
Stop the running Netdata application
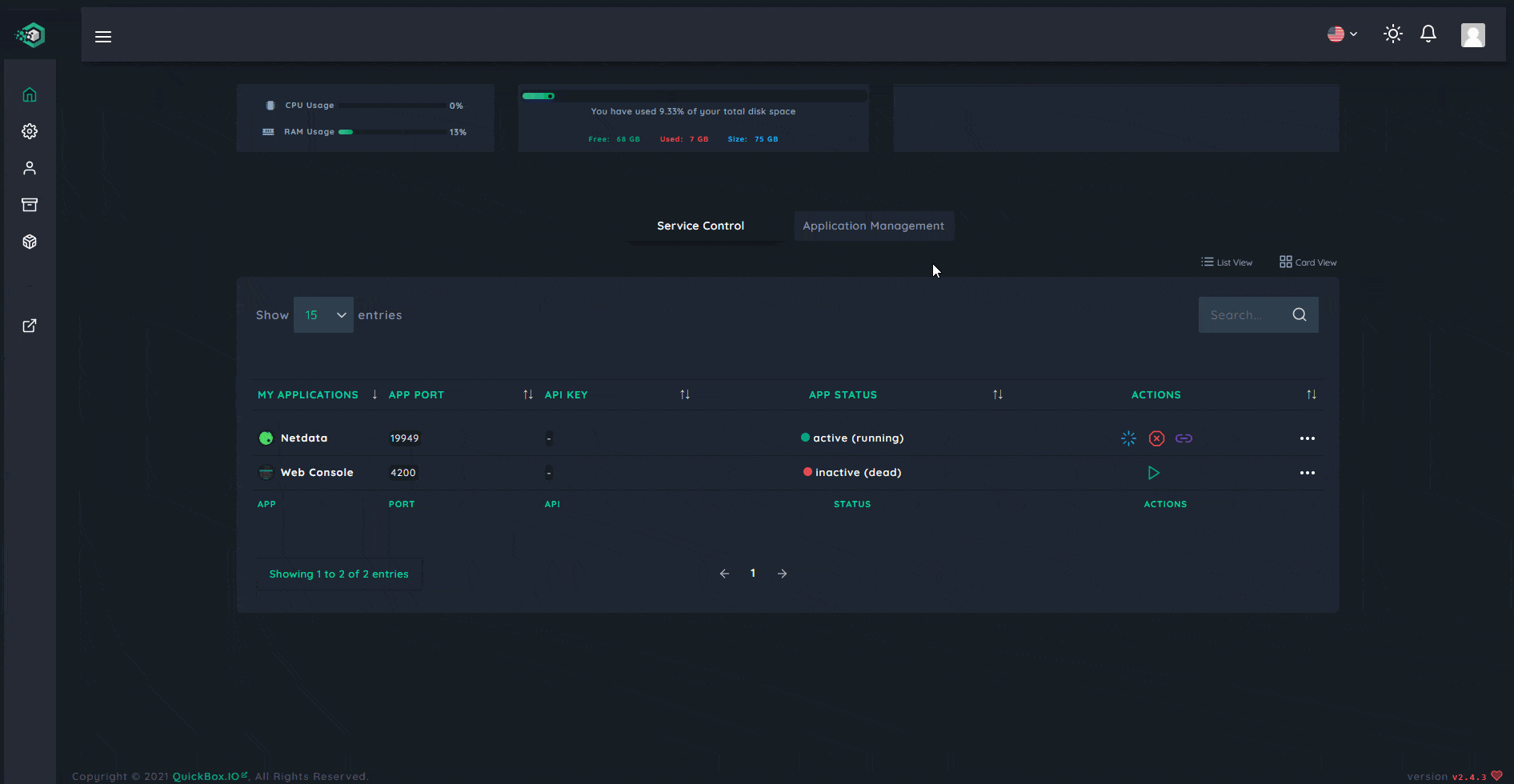click(x=1156, y=438)
